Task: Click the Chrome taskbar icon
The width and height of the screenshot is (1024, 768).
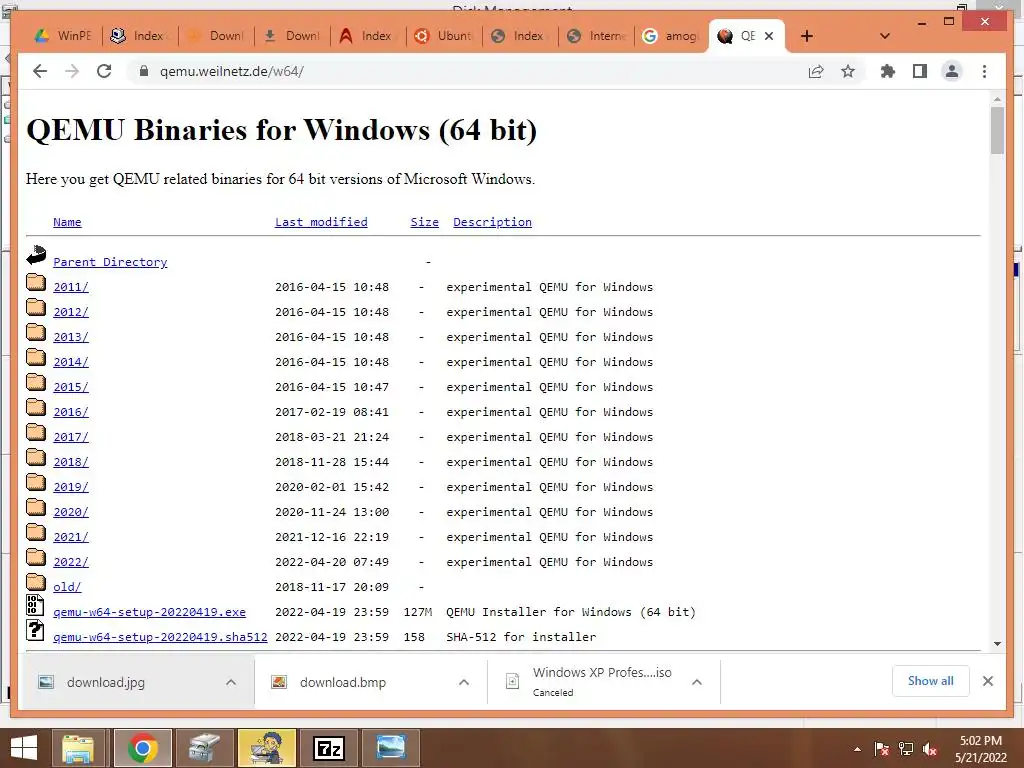Action: coord(142,748)
